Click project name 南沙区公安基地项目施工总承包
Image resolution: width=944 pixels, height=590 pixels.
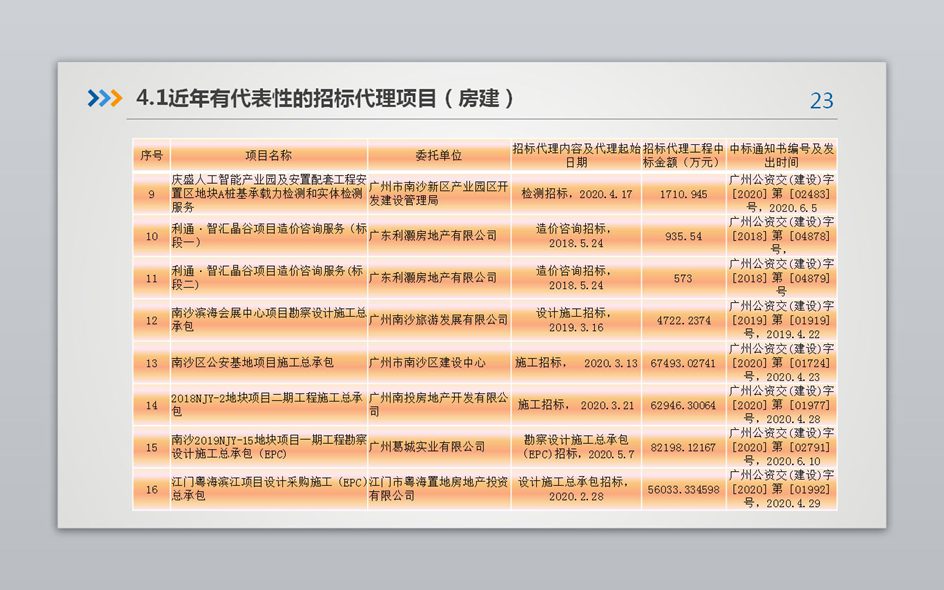(252, 362)
